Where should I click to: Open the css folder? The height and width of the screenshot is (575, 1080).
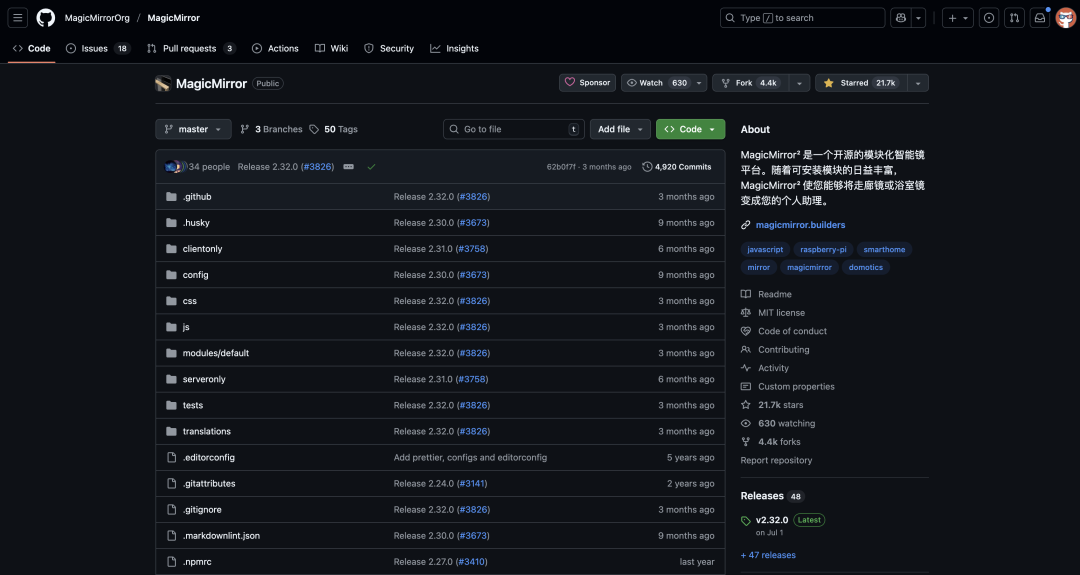click(x=189, y=301)
